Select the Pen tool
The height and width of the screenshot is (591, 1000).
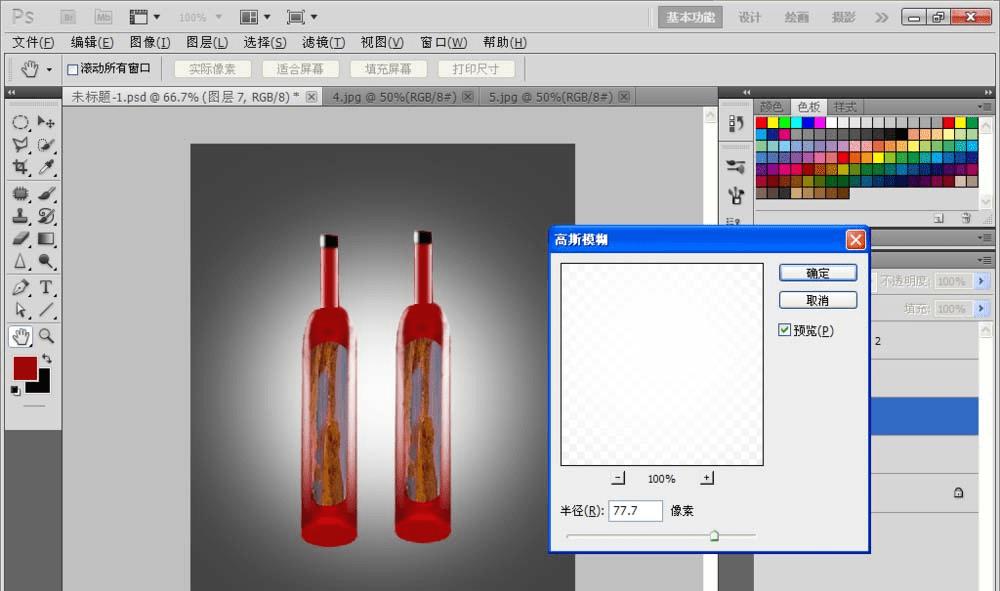click(x=20, y=288)
